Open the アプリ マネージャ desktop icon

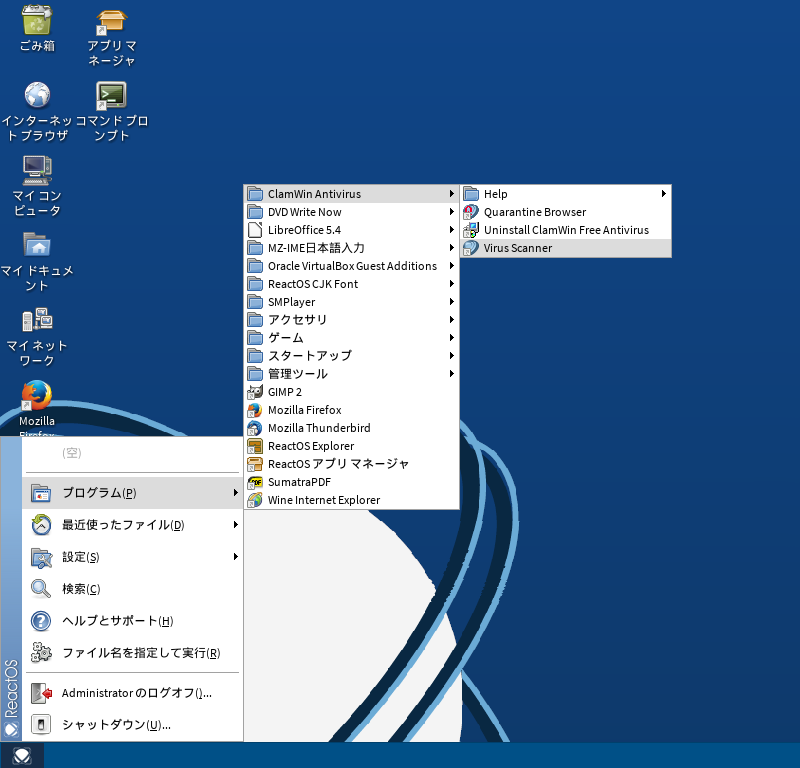111,22
